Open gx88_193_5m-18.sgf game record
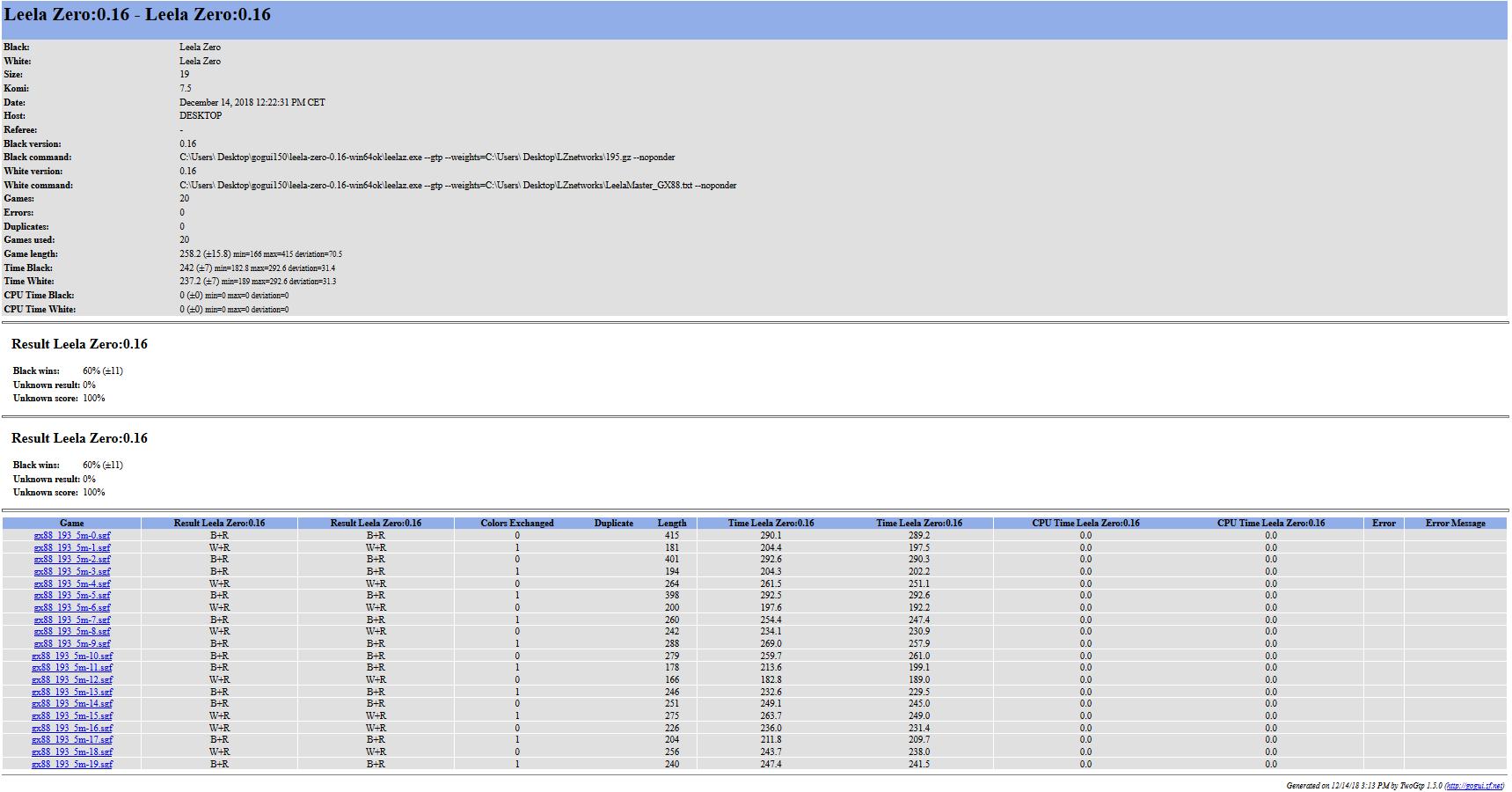 click(x=72, y=752)
